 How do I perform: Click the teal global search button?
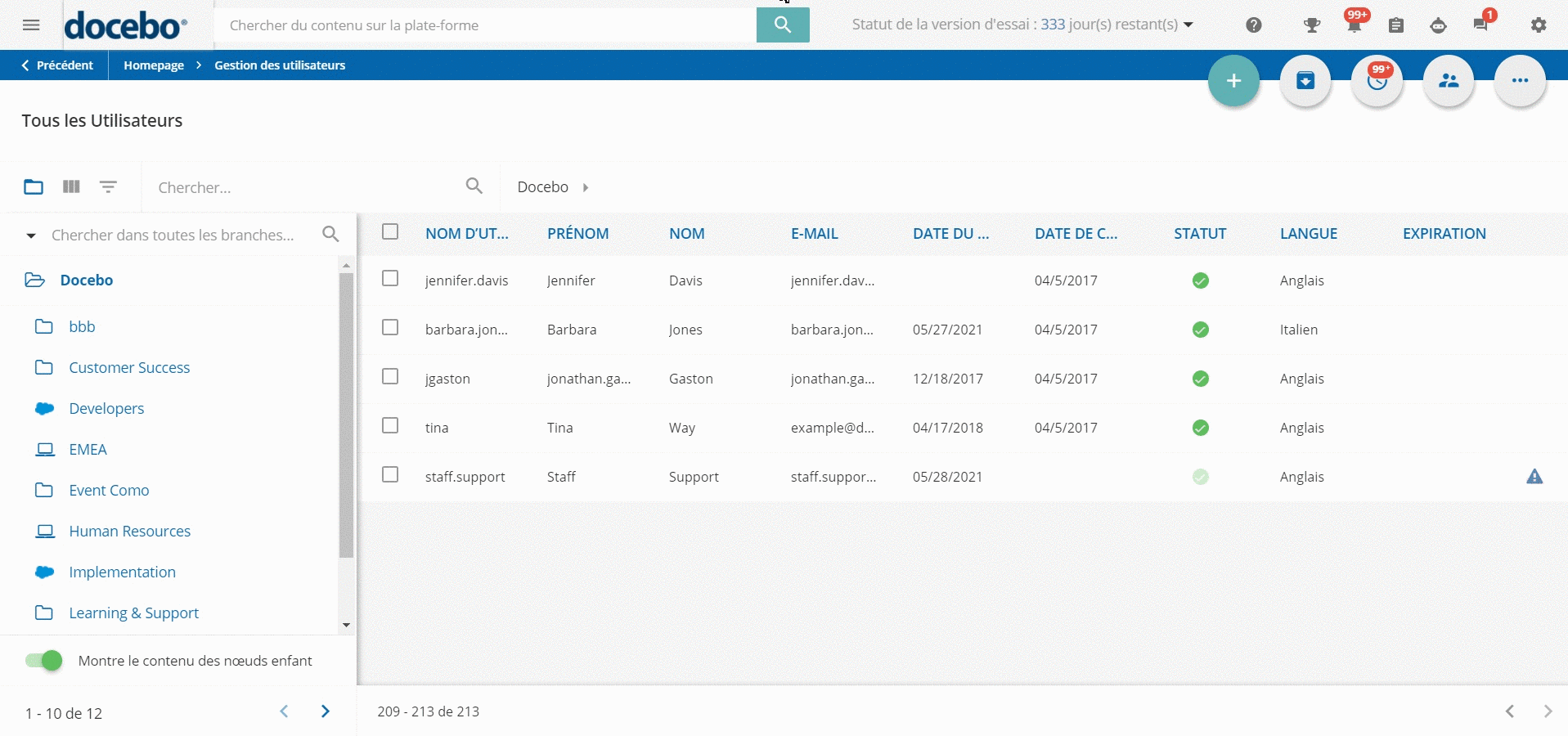pyautogui.click(x=783, y=25)
